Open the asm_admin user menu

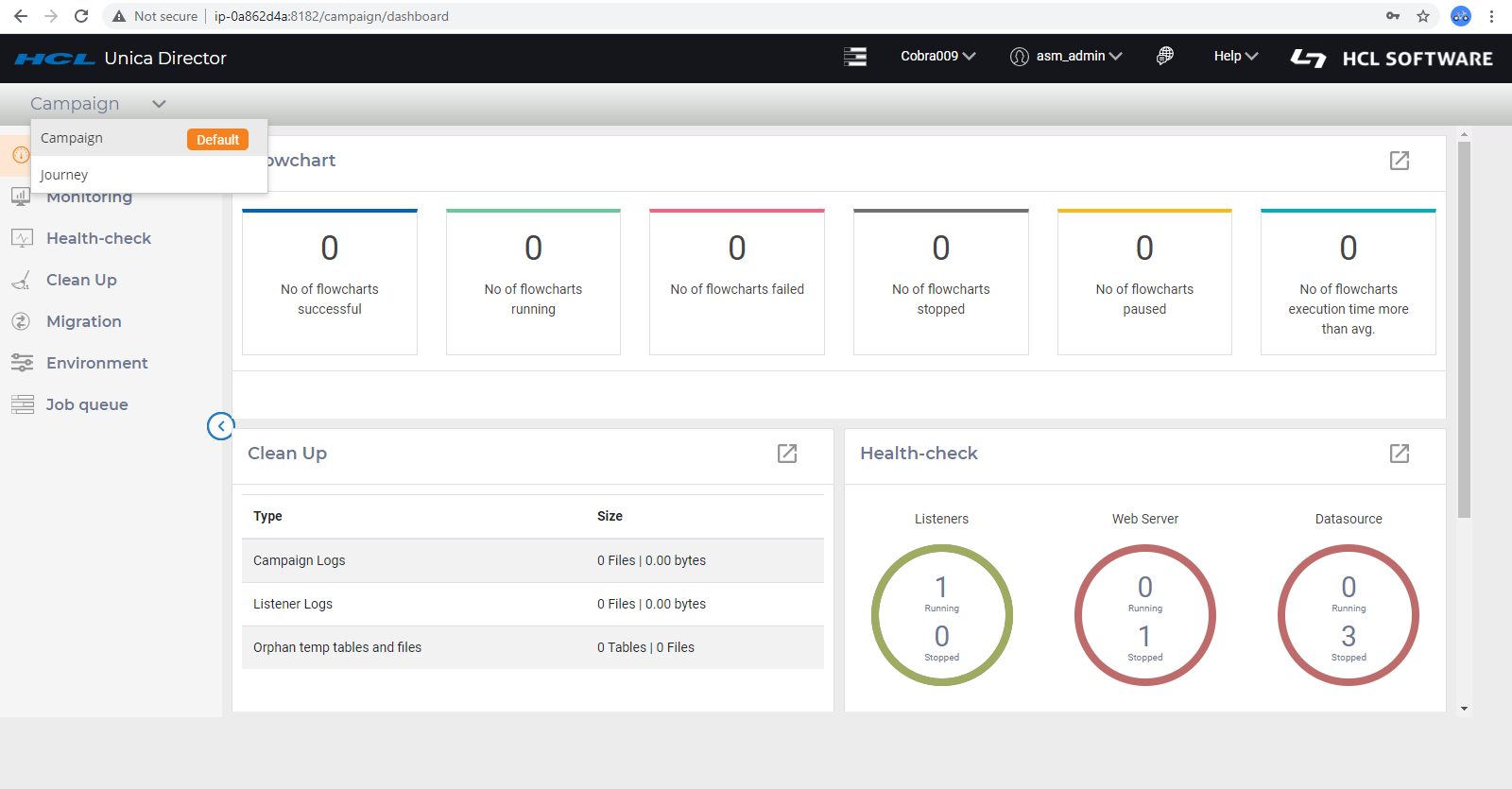coord(1067,57)
